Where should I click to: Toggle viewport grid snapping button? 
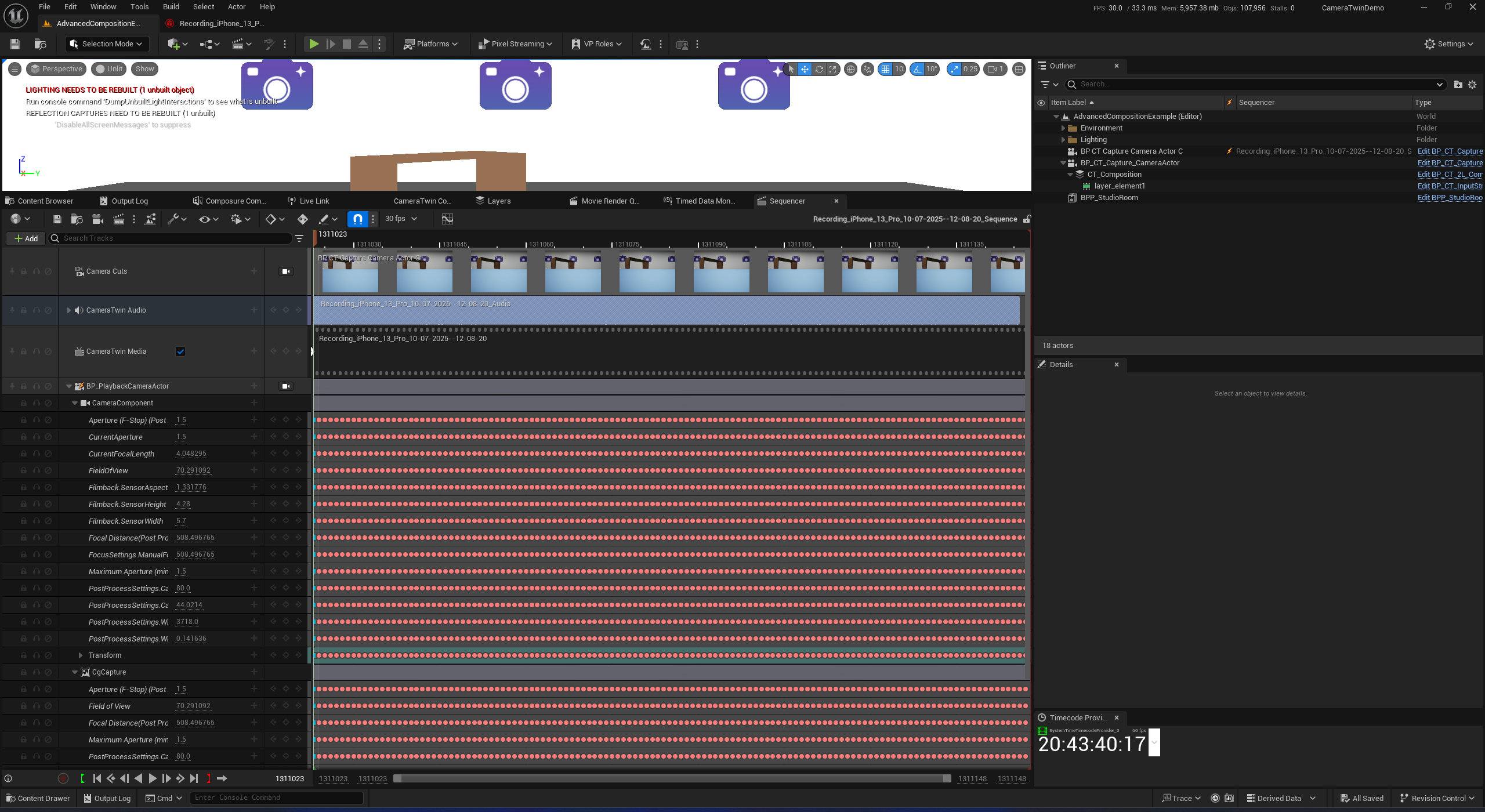[885, 69]
